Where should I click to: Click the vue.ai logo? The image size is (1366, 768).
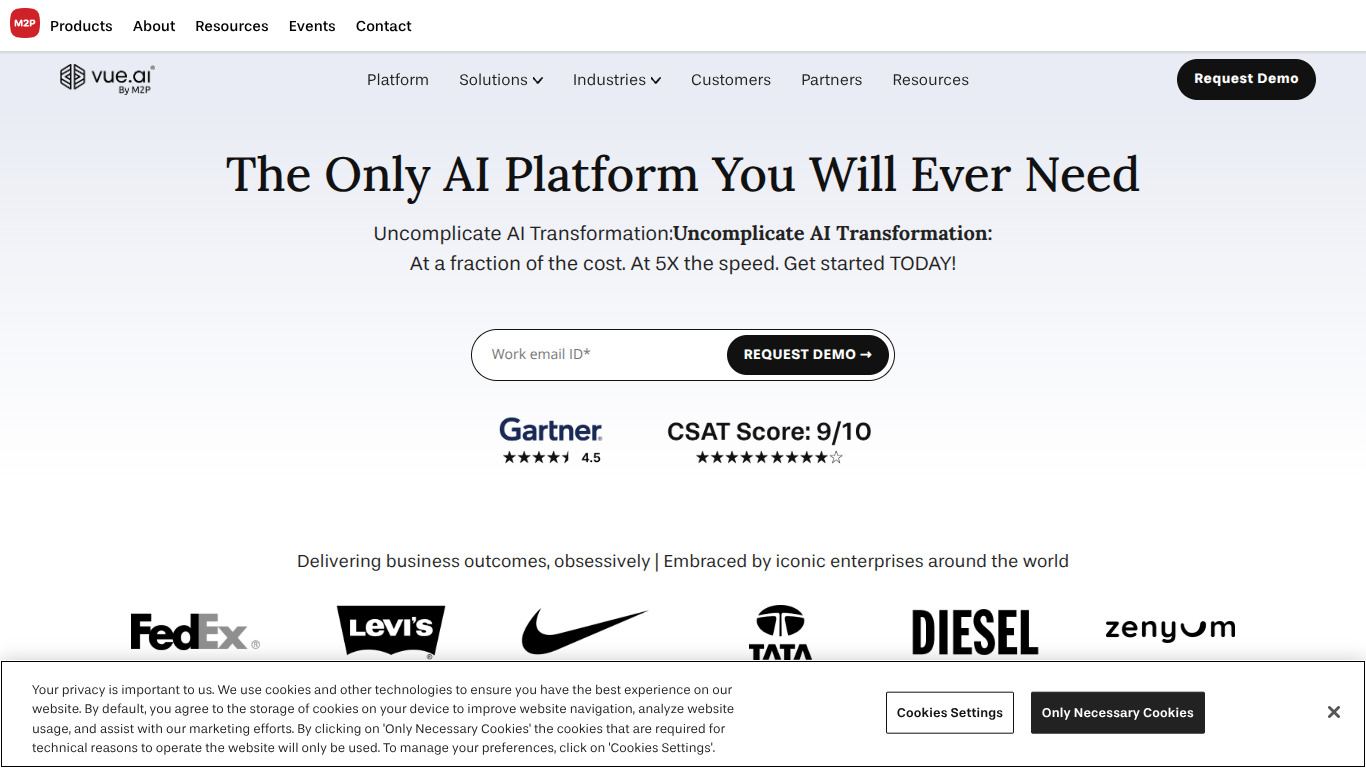(107, 78)
